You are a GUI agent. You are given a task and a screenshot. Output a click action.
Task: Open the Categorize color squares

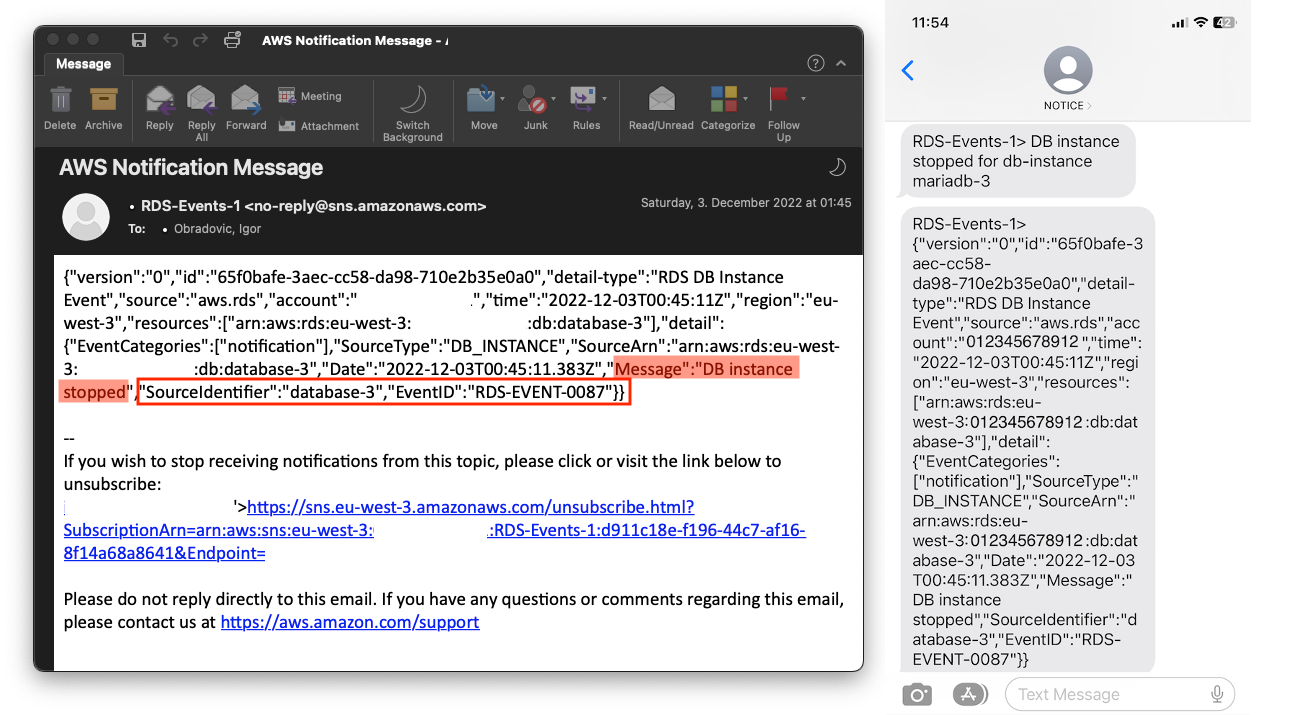click(x=723, y=99)
